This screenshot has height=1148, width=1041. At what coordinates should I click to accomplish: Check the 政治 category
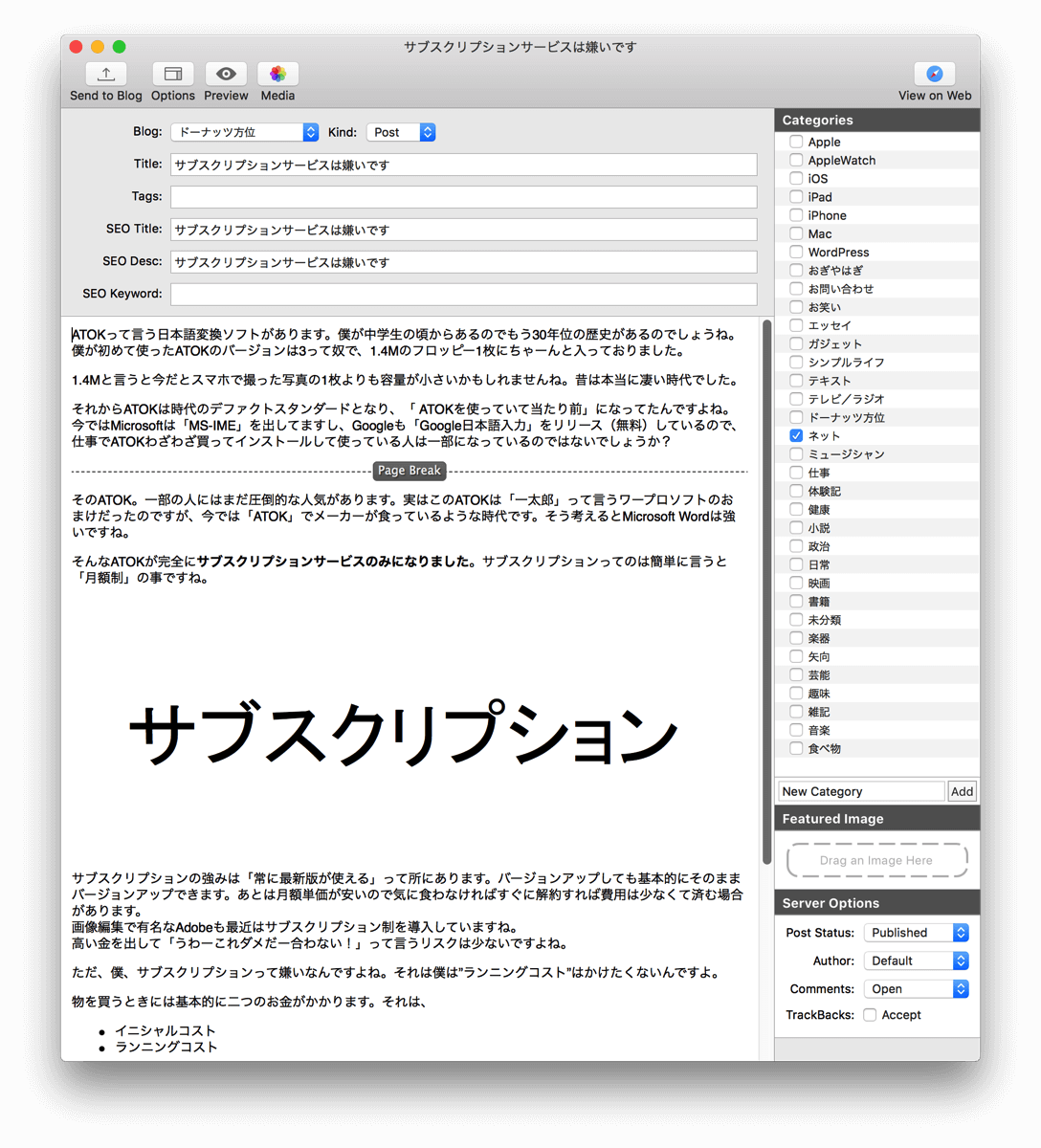pyautogui.click(x=796, y=546)
